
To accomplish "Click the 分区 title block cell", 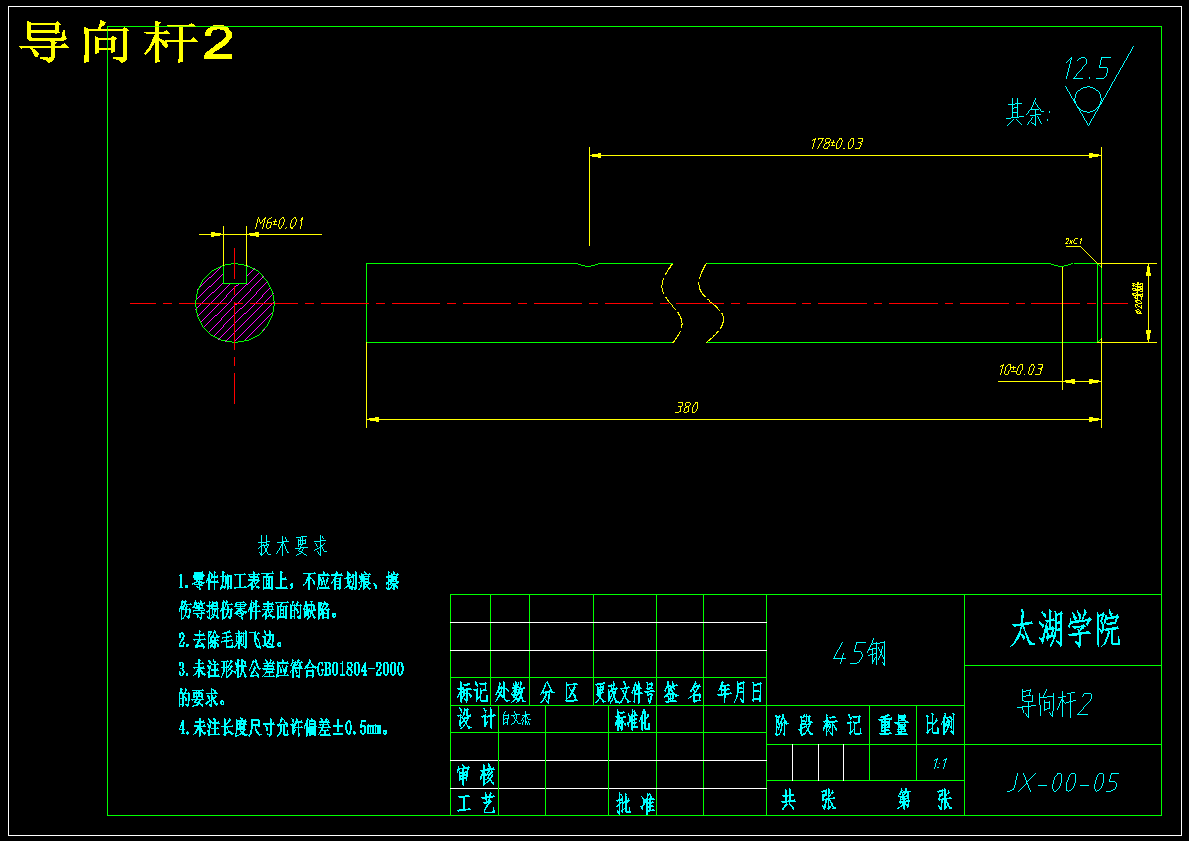I will click(560, 692).
